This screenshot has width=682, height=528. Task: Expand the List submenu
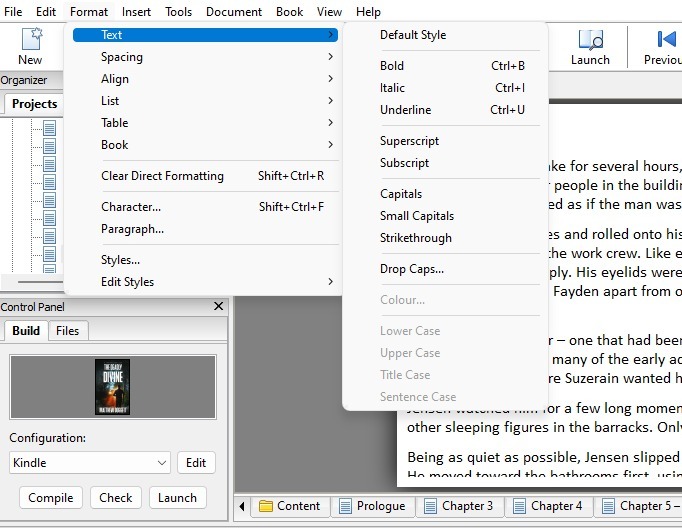pos(205,101)
